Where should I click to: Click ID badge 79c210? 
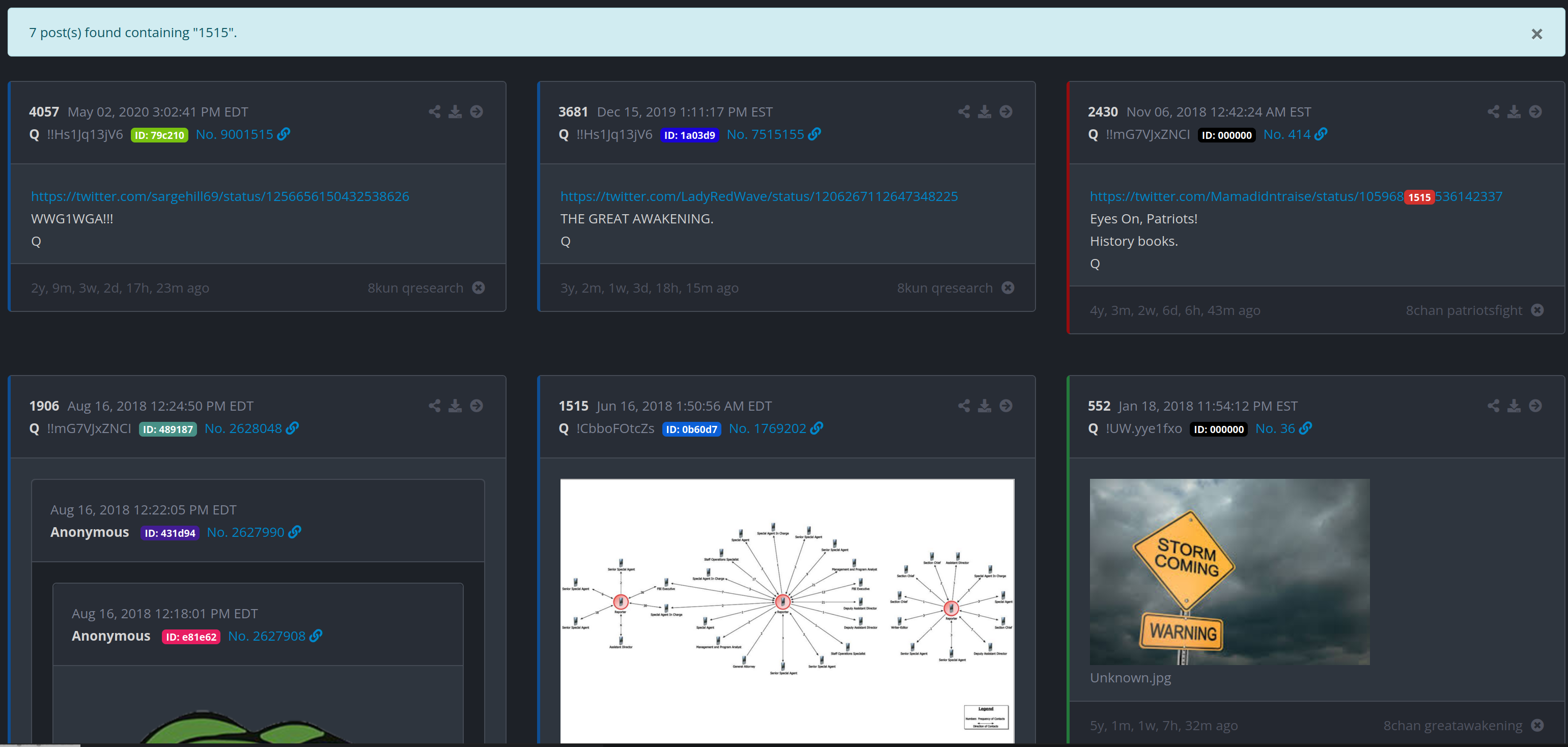159,135
